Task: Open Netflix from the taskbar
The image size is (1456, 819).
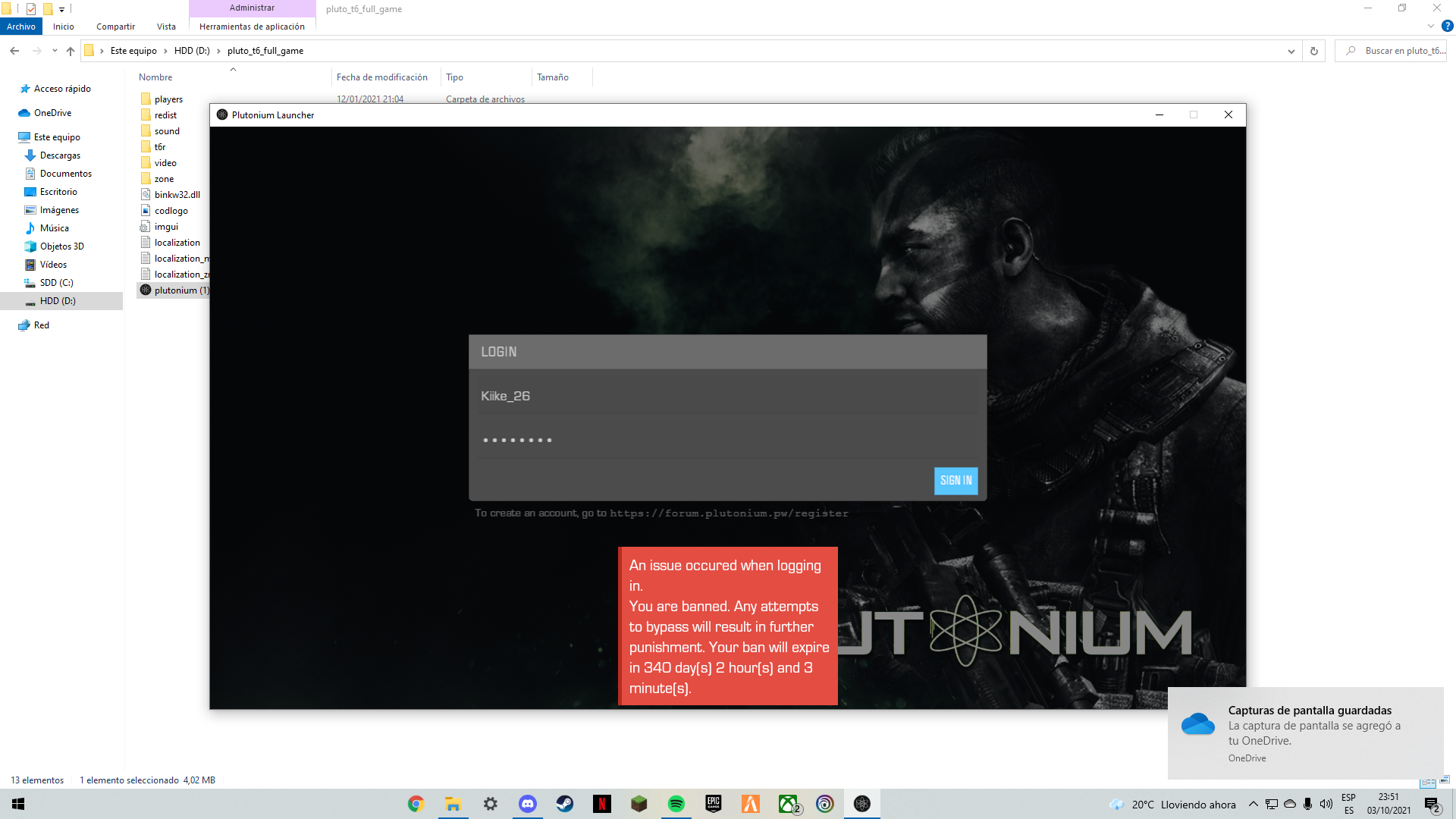Action: point(601,804)
